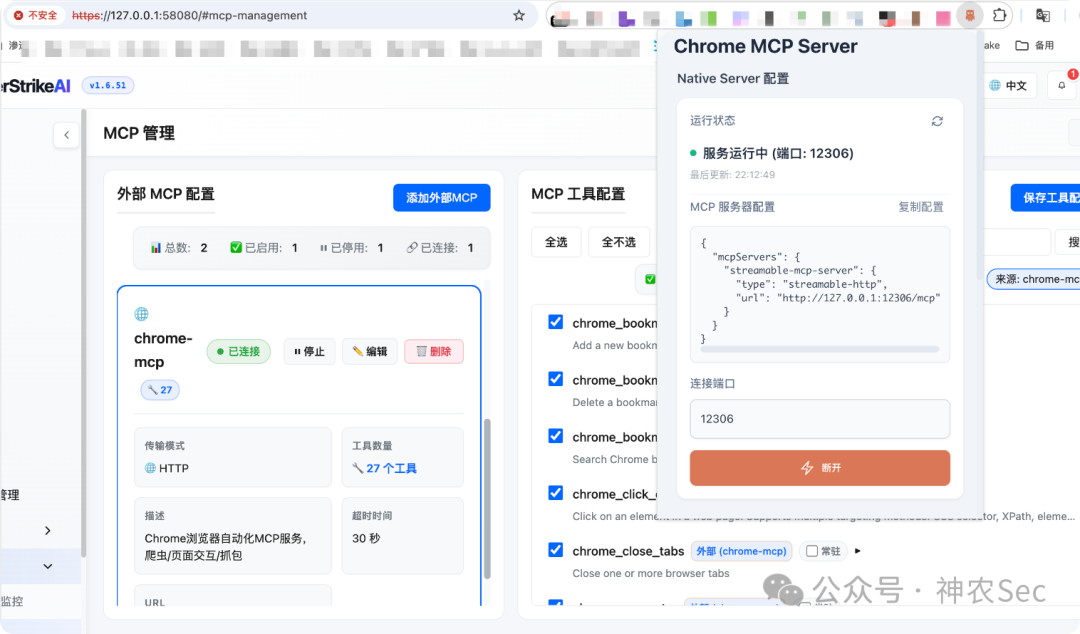Enable 常驻 for chrome_close_tabs
1080x634 pixels.
point(812,551)
